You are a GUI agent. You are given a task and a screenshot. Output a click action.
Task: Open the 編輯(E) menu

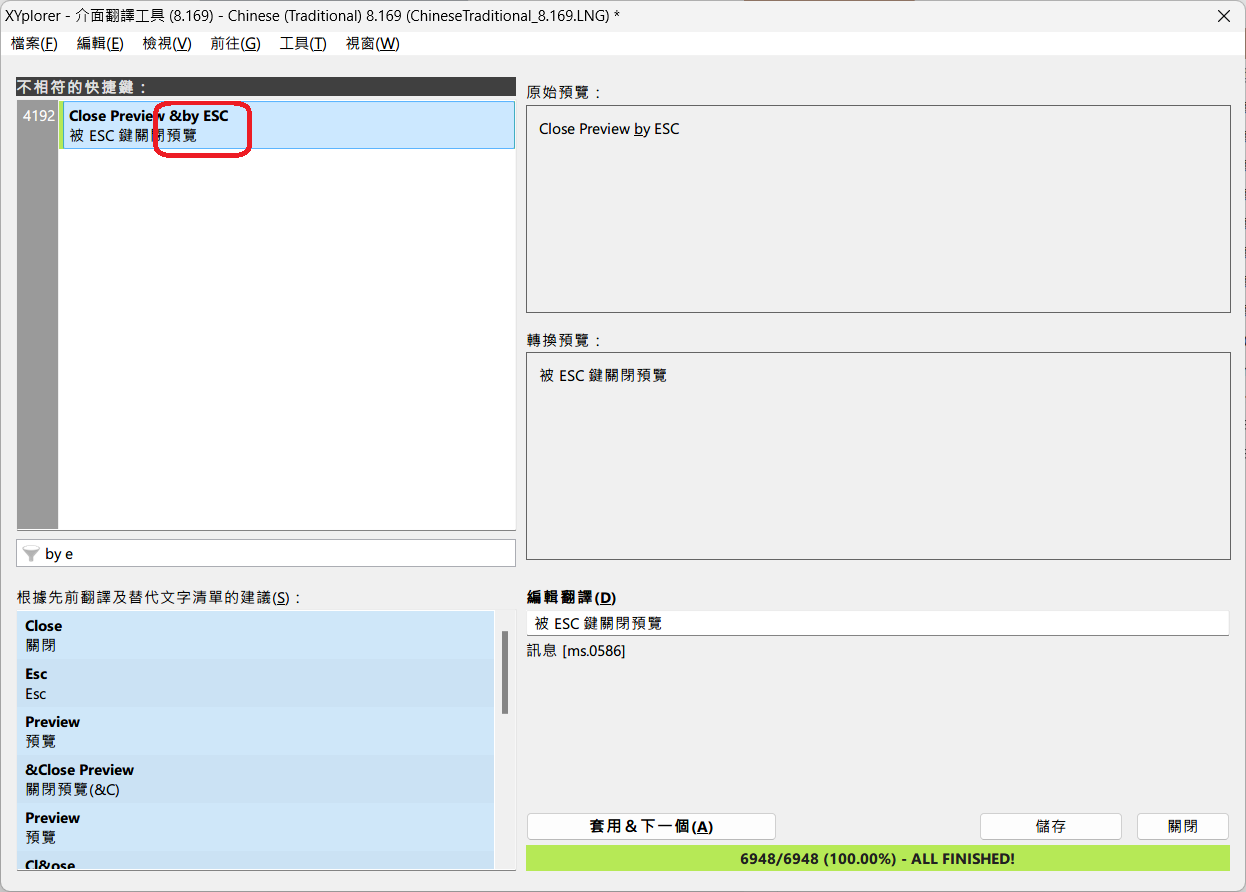point(100,44)
